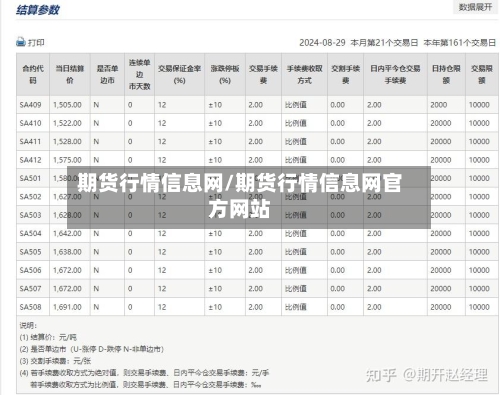500x395 pixels.
Task: Click the 手续费收取方式 column header
Action: click(305, 74)
